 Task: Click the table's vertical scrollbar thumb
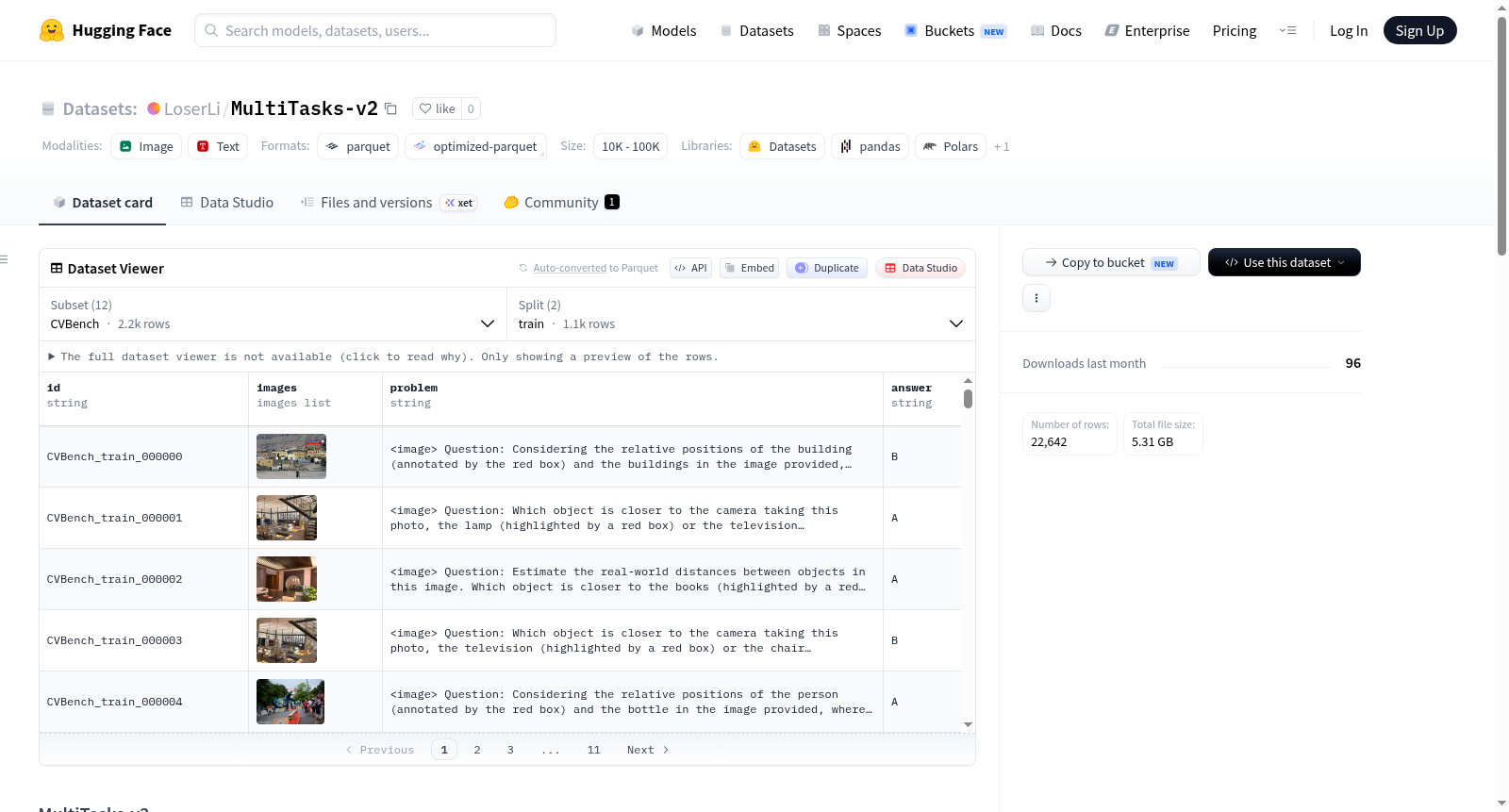(x=968, y=398)
